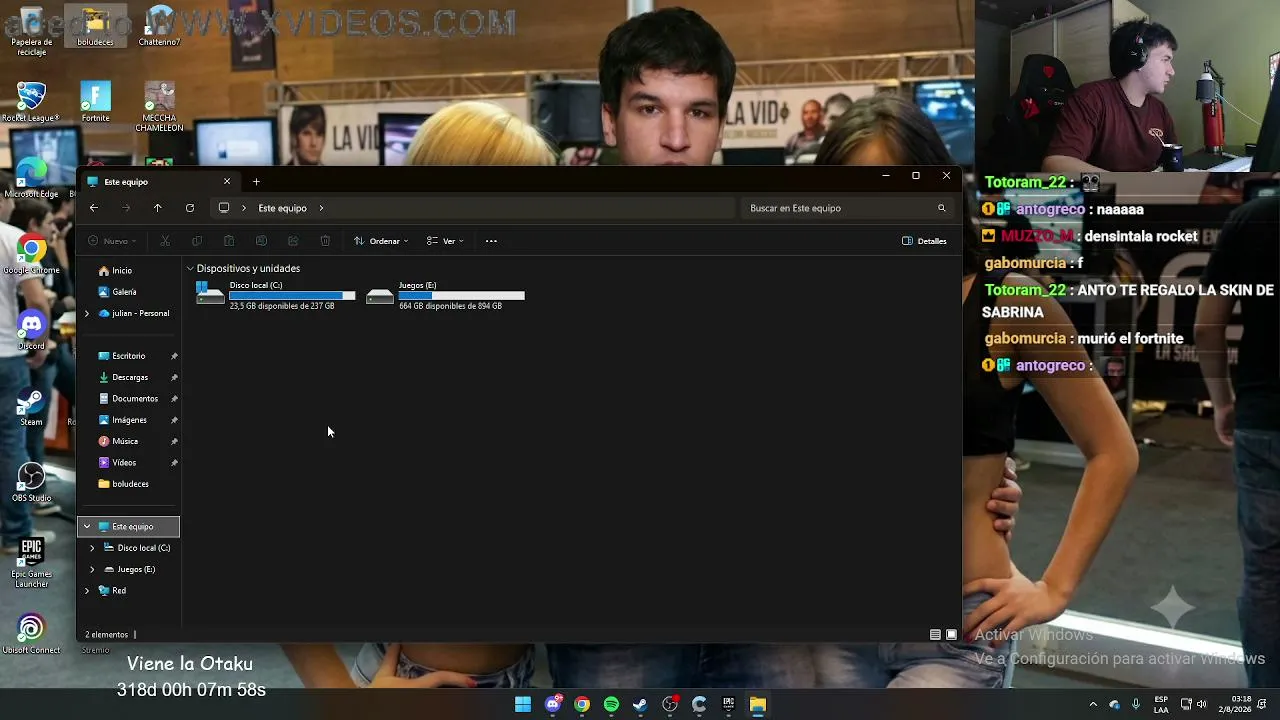1280x720 pixels.
Task: Open Rocket League desktop shortcut
Action: point(31,102)
